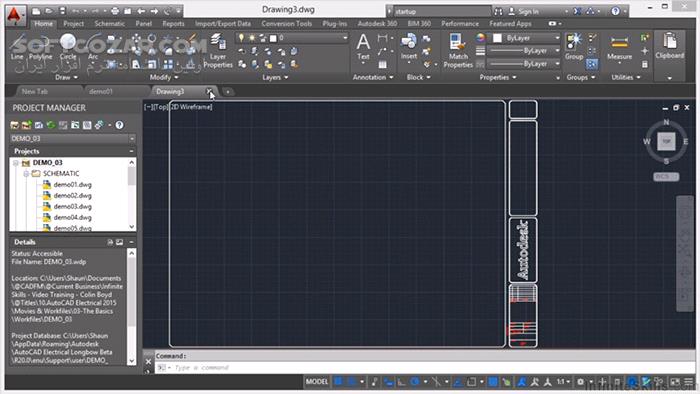This screenshot has width=700, height=394.
Task: Click the Insert block tool
Action: pos(408,48)
